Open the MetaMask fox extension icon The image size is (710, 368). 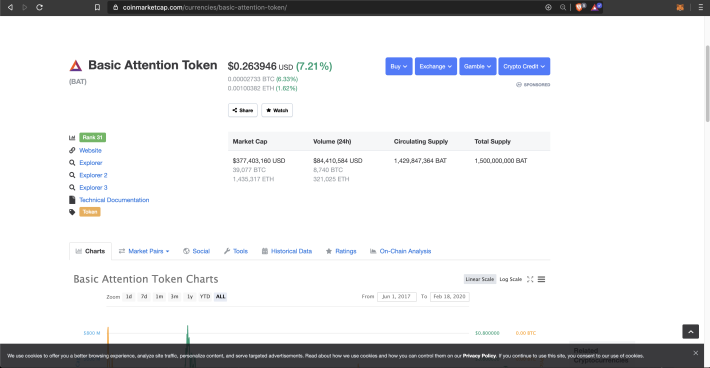[680, 7]
